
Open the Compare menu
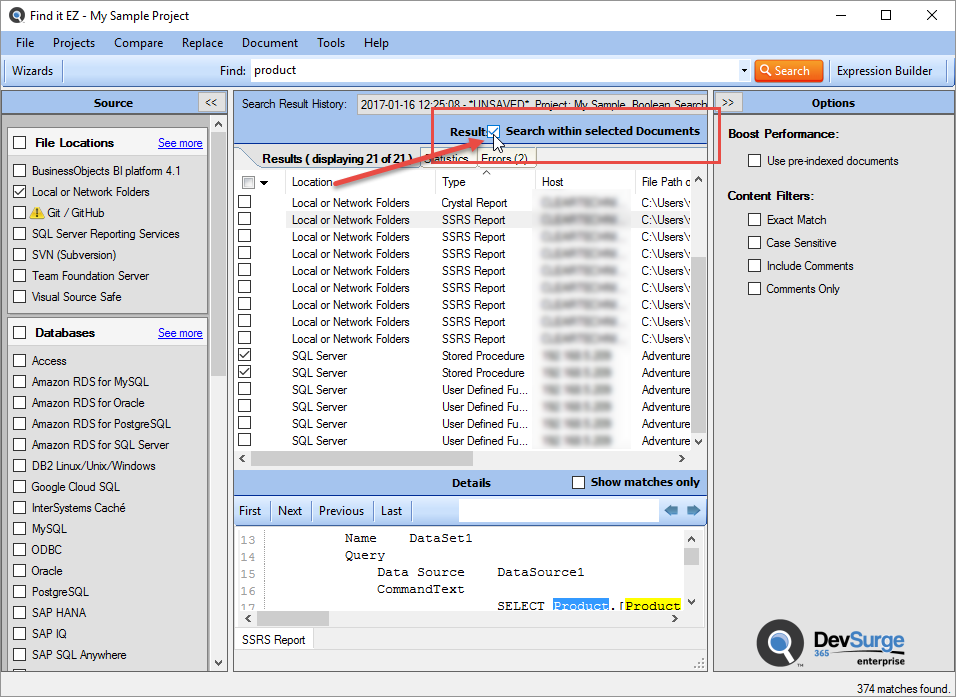coord(138,43)
